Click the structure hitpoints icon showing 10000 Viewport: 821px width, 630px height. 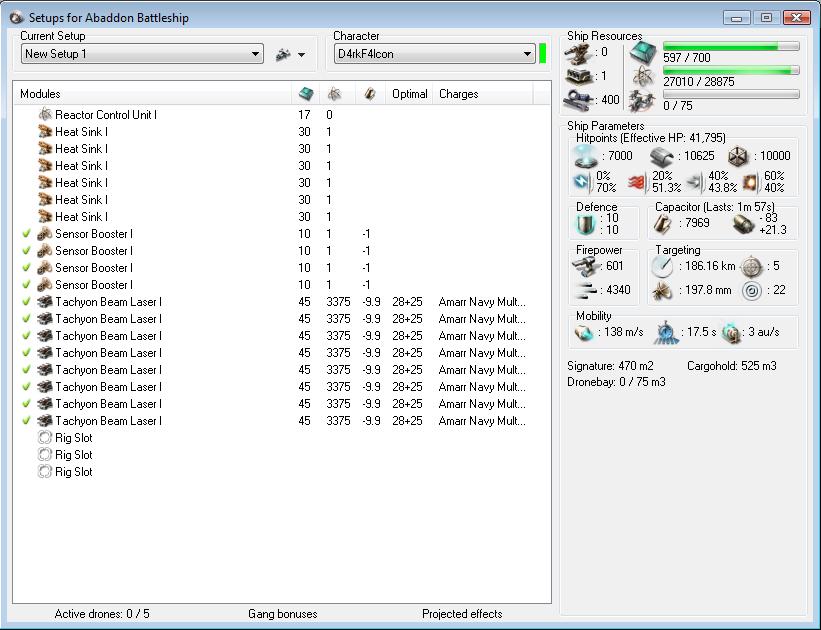738,156
